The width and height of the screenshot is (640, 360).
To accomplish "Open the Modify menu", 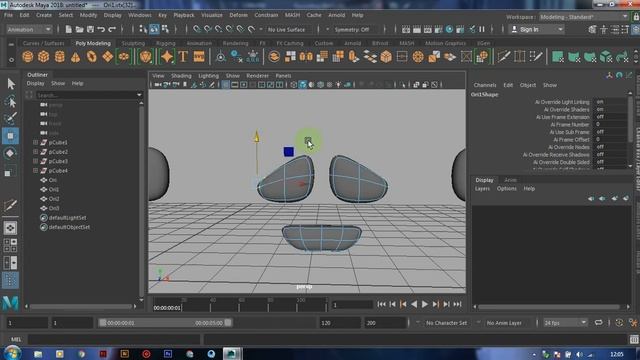I will pos(88,15).
